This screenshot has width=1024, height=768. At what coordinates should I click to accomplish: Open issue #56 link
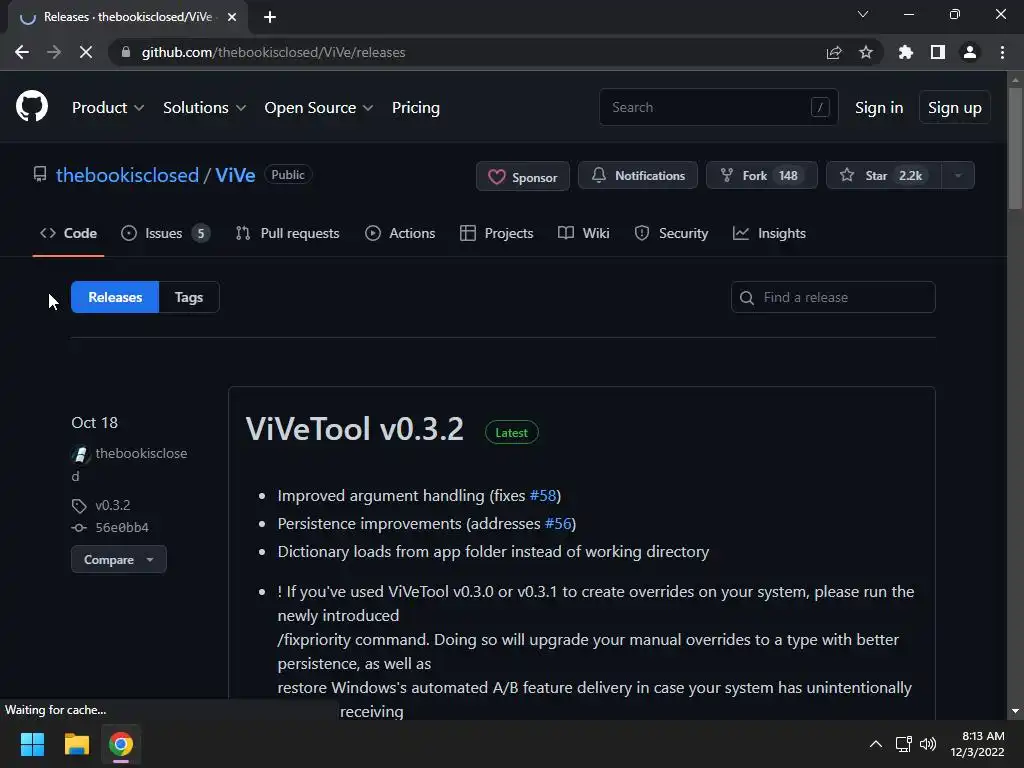(x=558, y=524)
